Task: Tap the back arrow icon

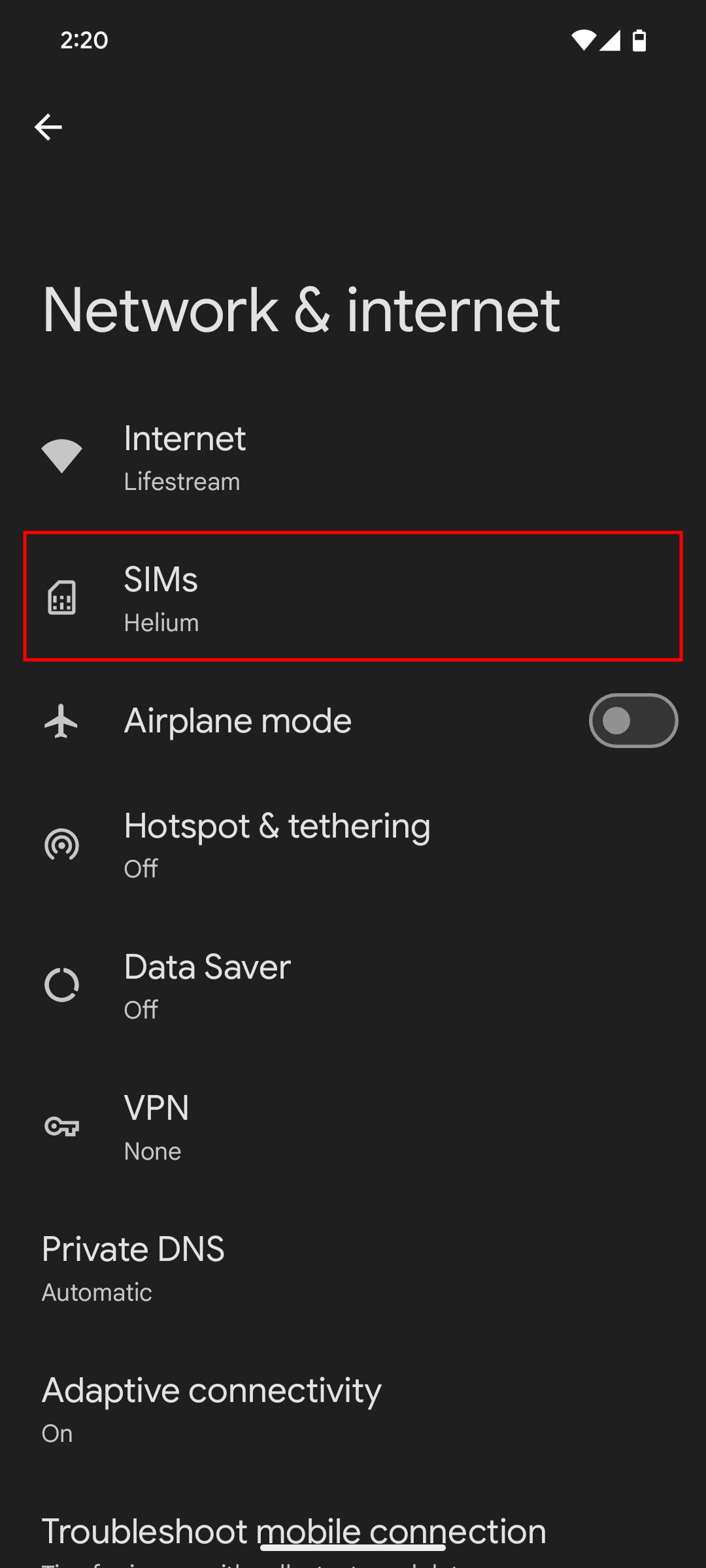Action: (x=48, y=127)
